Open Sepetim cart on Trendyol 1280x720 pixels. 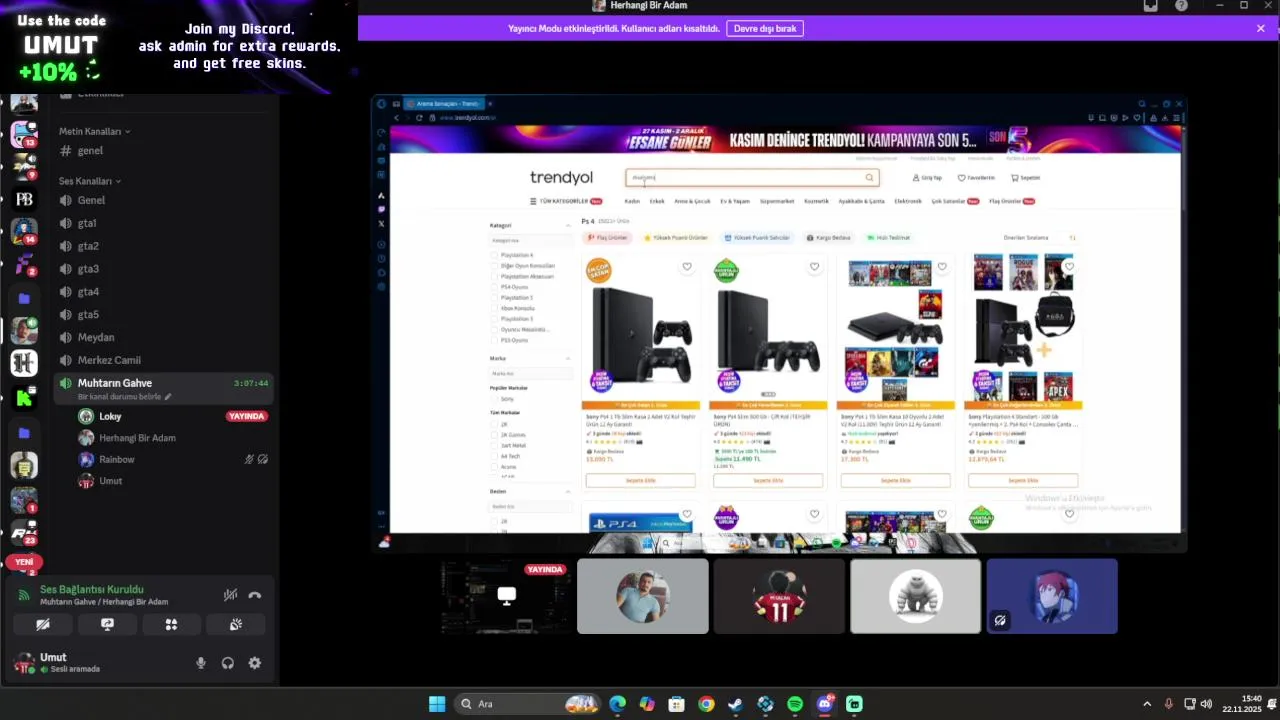(x=1026, y=178)
